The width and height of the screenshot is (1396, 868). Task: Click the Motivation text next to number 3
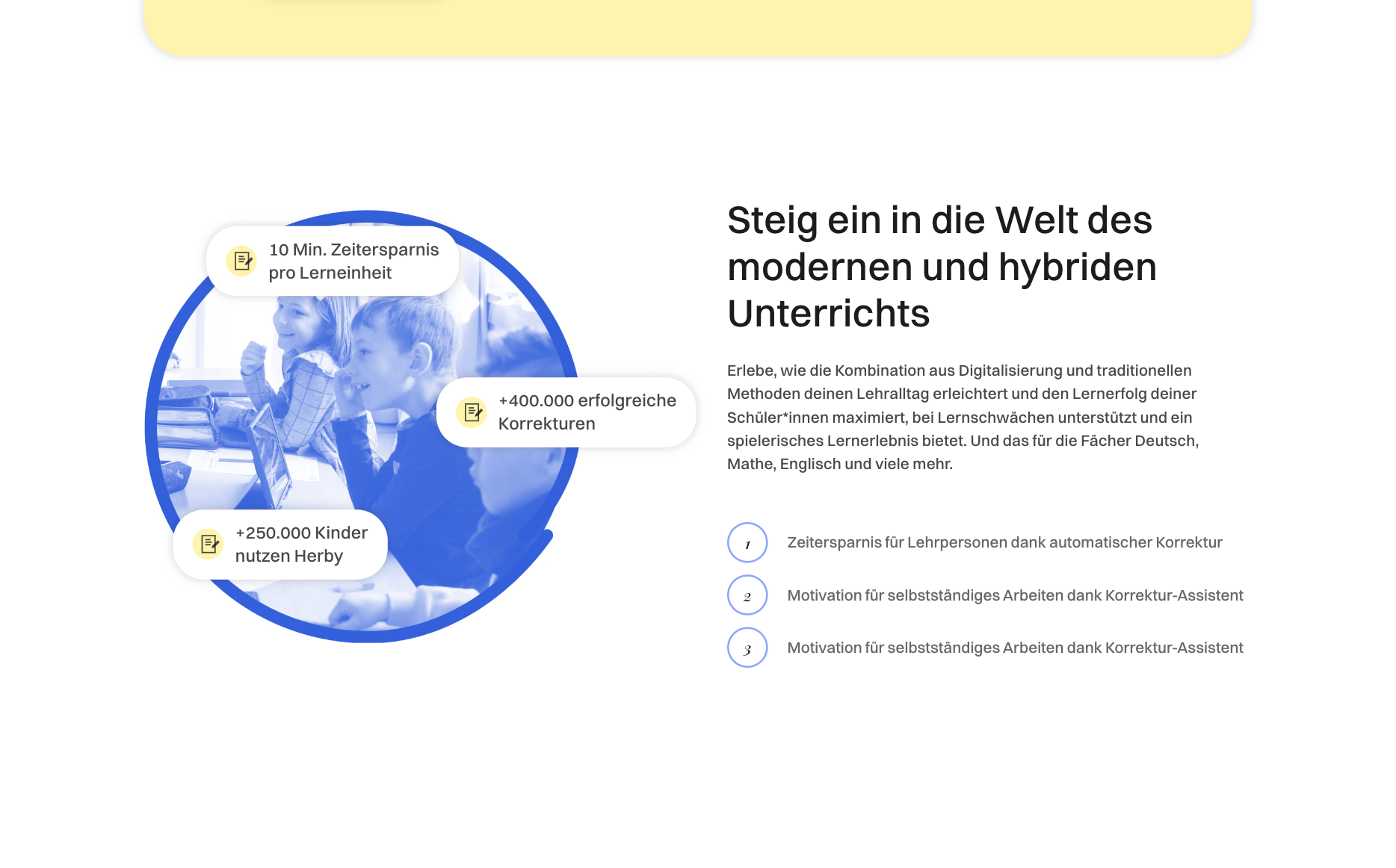(1015, 648)
